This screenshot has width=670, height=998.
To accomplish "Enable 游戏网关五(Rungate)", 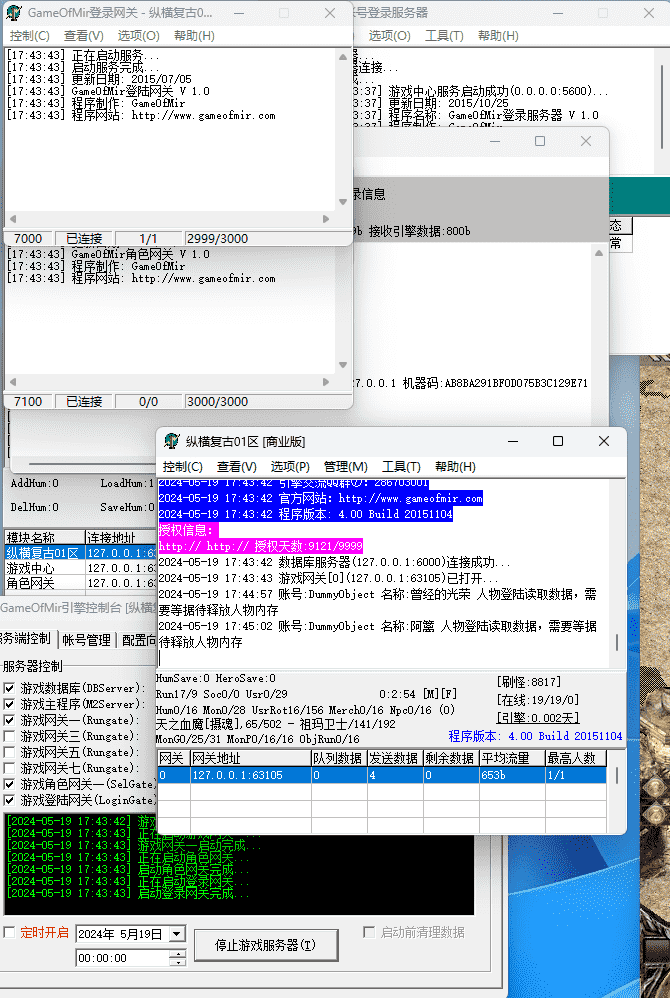I will click(x=10, y=752).
